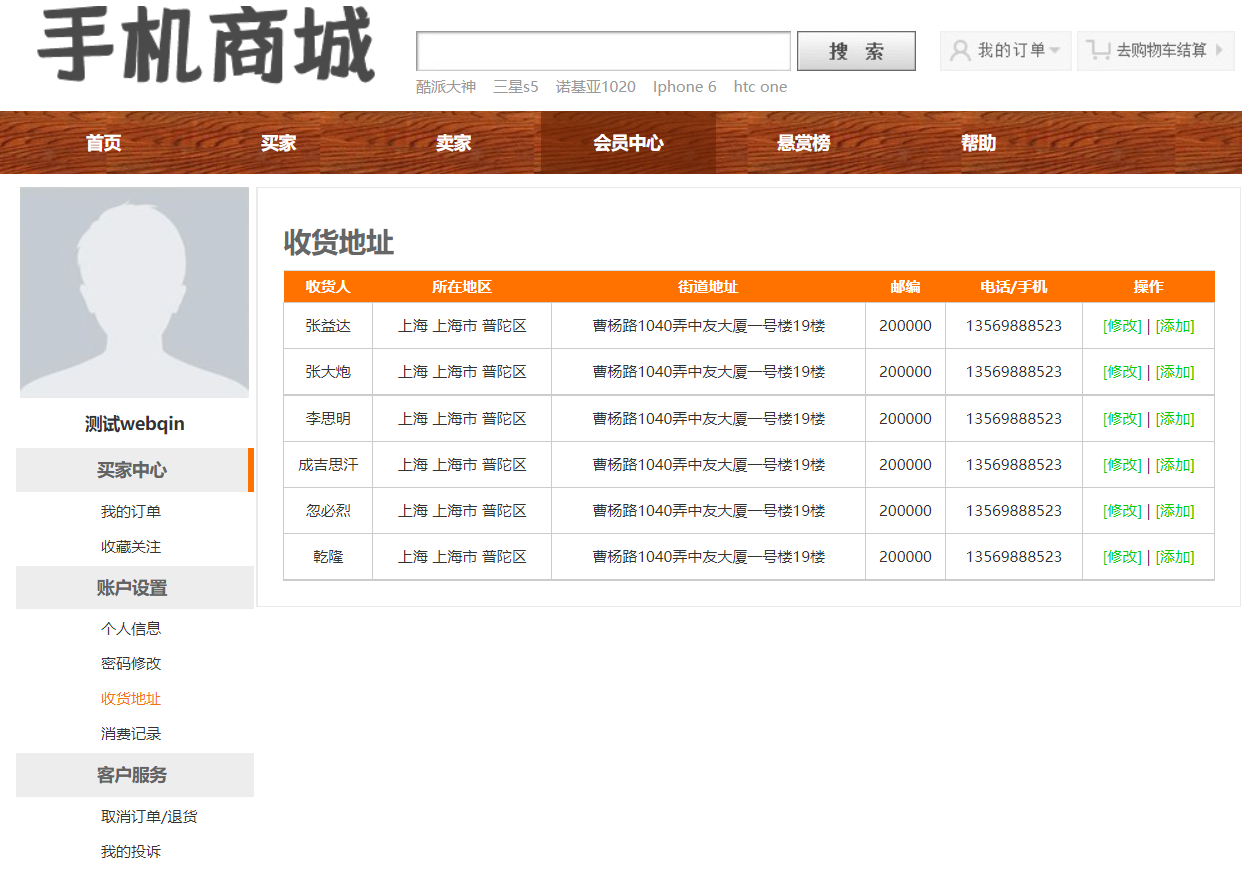Click 添加 in the 乾隆 row
Screen dimensions: 1242x874
click(x=1175, y=557)
